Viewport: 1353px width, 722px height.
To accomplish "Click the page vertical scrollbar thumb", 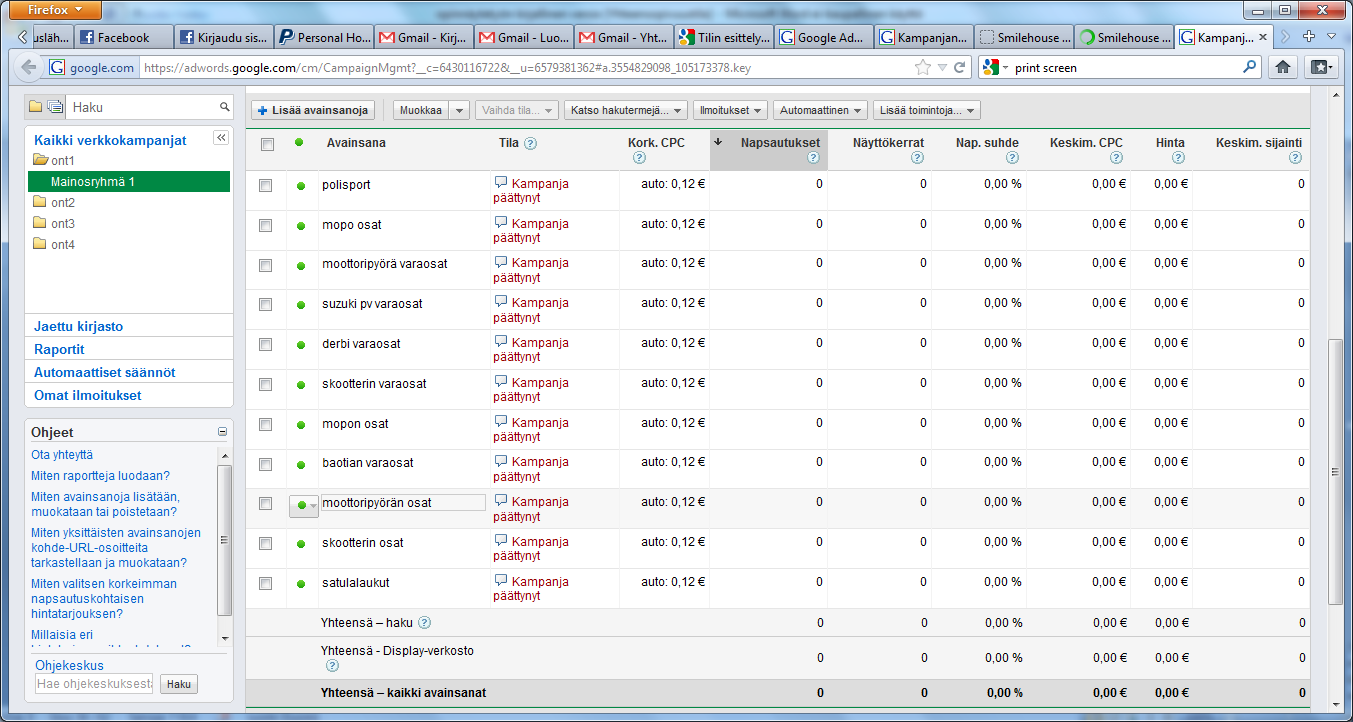I will tap(1336, 470).
